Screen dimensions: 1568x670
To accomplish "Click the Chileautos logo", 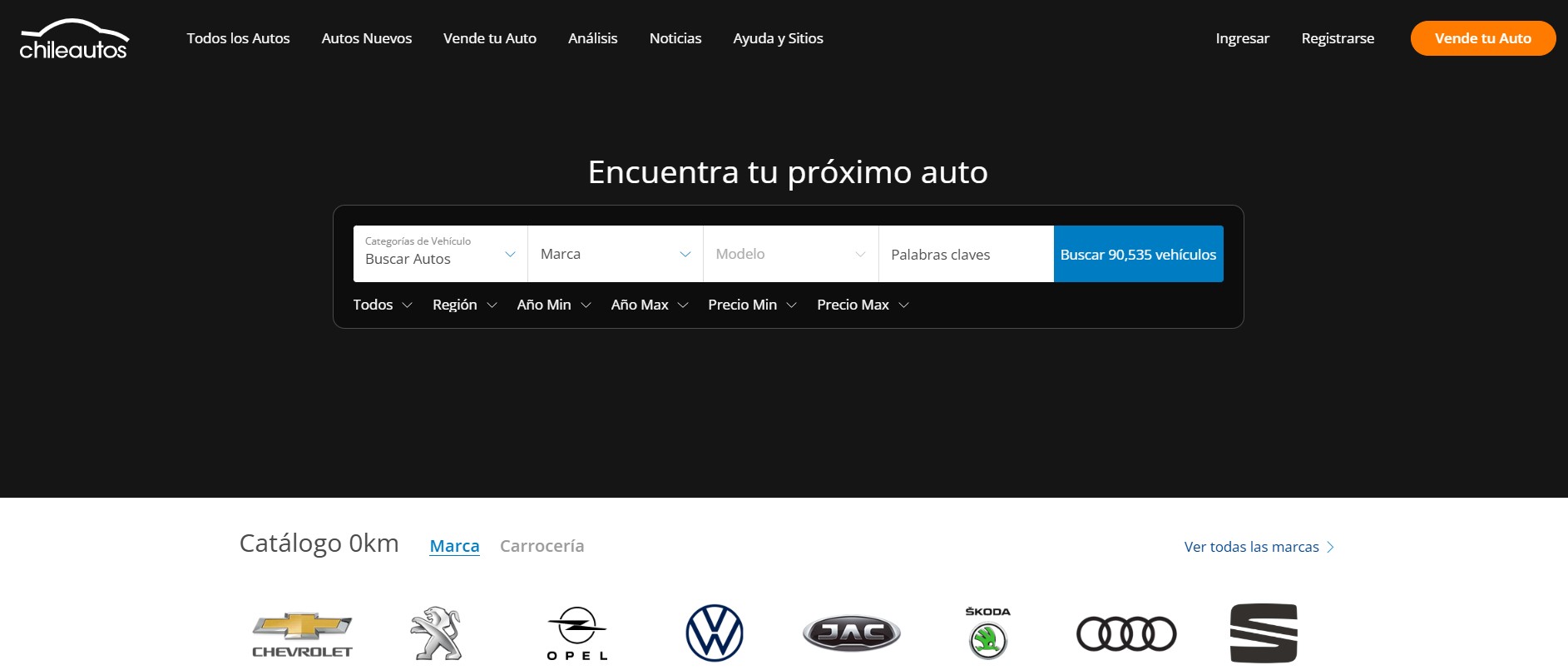I will point(74,39).
